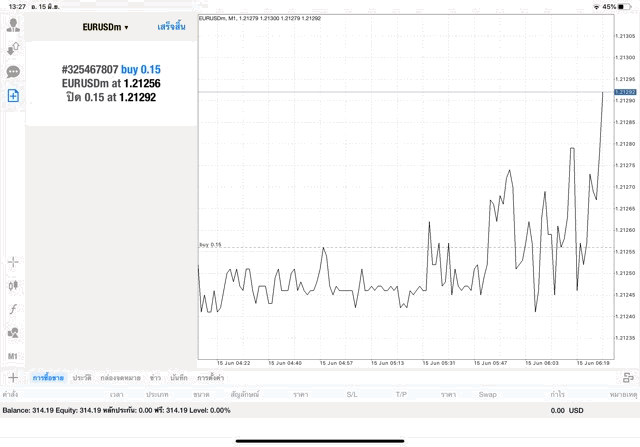Select order number #325467807 text

[x=90, y=69]
